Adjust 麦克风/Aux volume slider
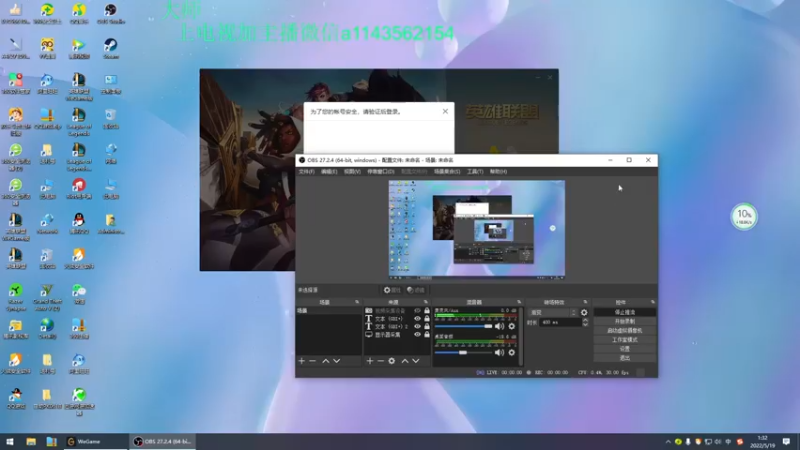 pos(463,326)
